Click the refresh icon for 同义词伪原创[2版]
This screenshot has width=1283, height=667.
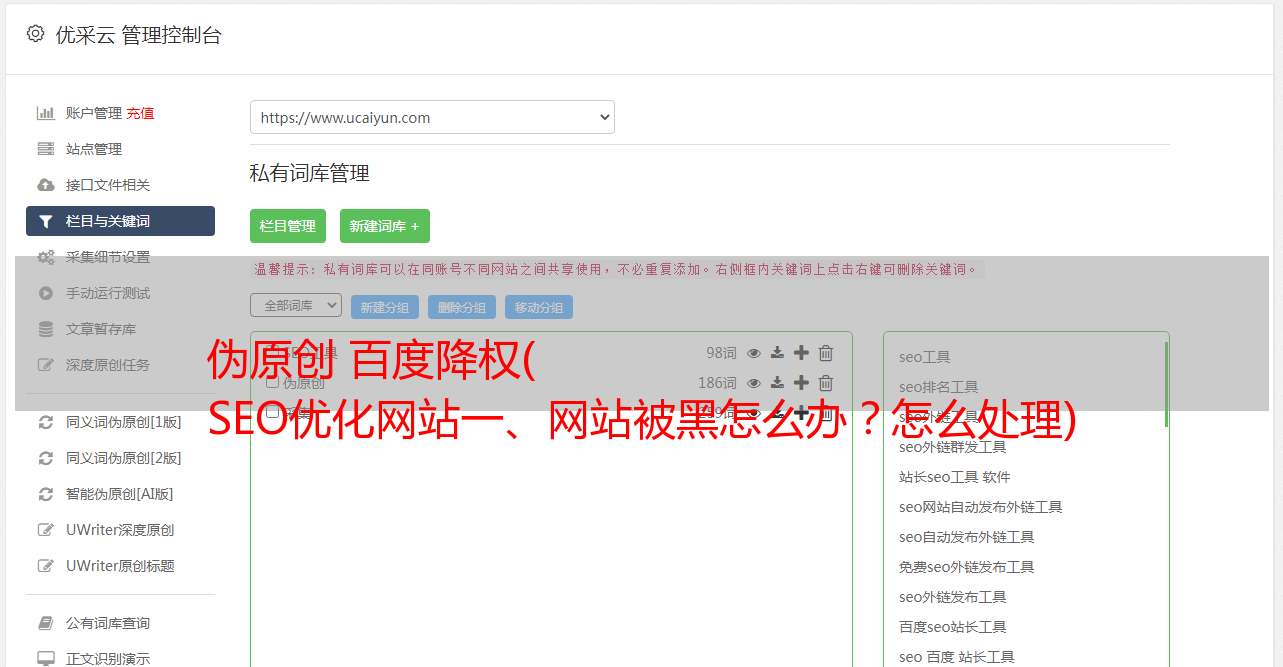pos(46,458)
